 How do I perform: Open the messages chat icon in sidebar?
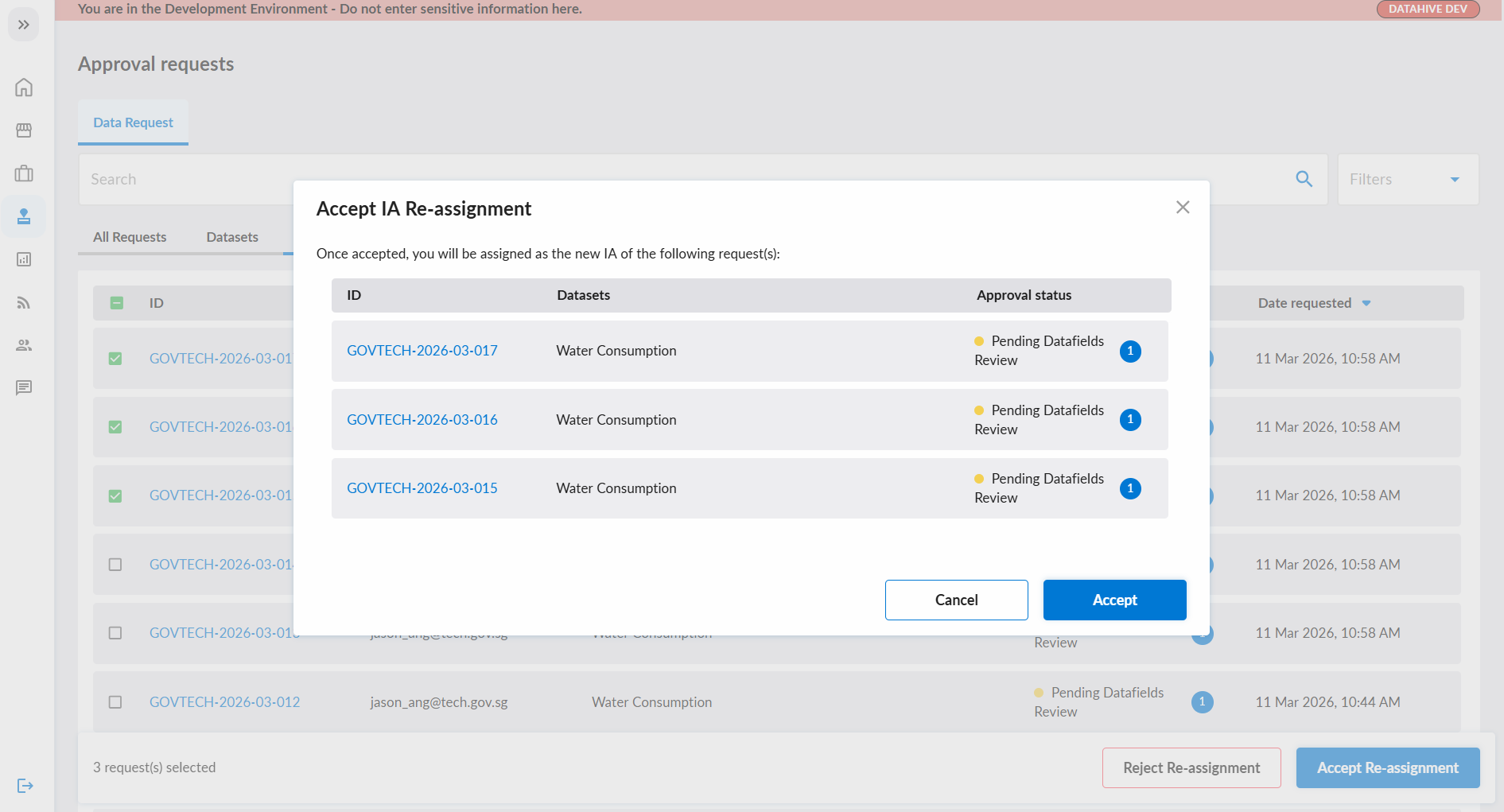[24, 387]
